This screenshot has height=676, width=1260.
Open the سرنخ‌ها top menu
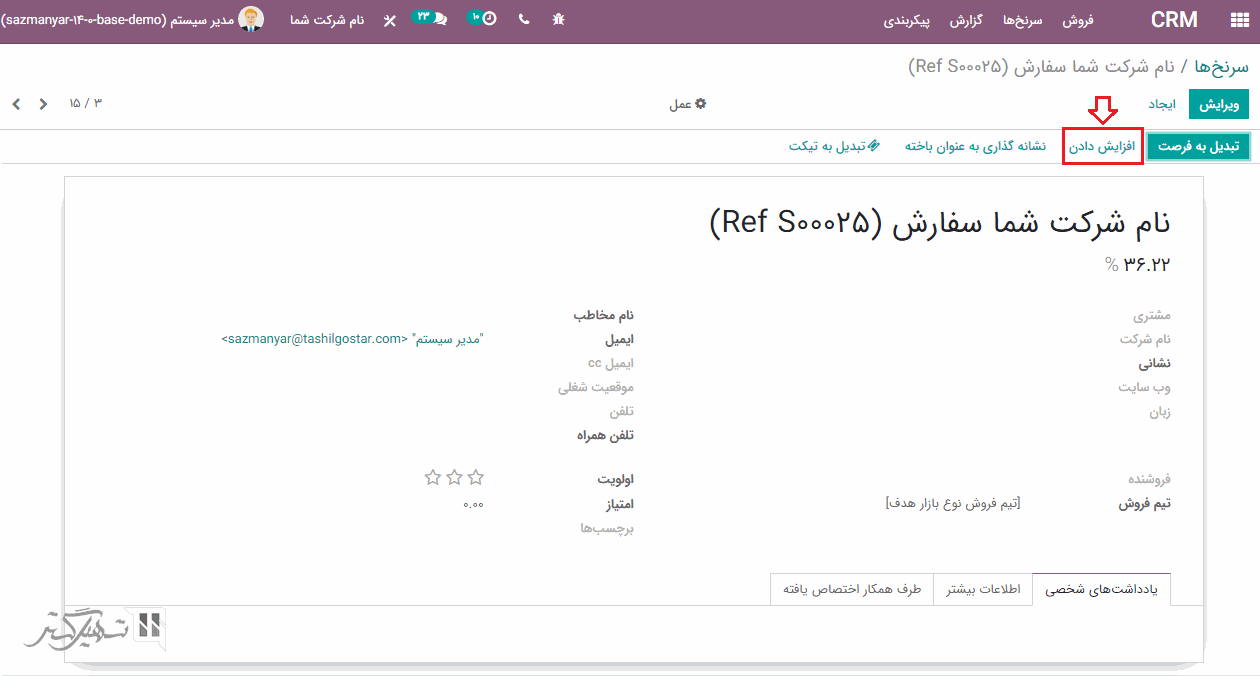click(1023, 20)
